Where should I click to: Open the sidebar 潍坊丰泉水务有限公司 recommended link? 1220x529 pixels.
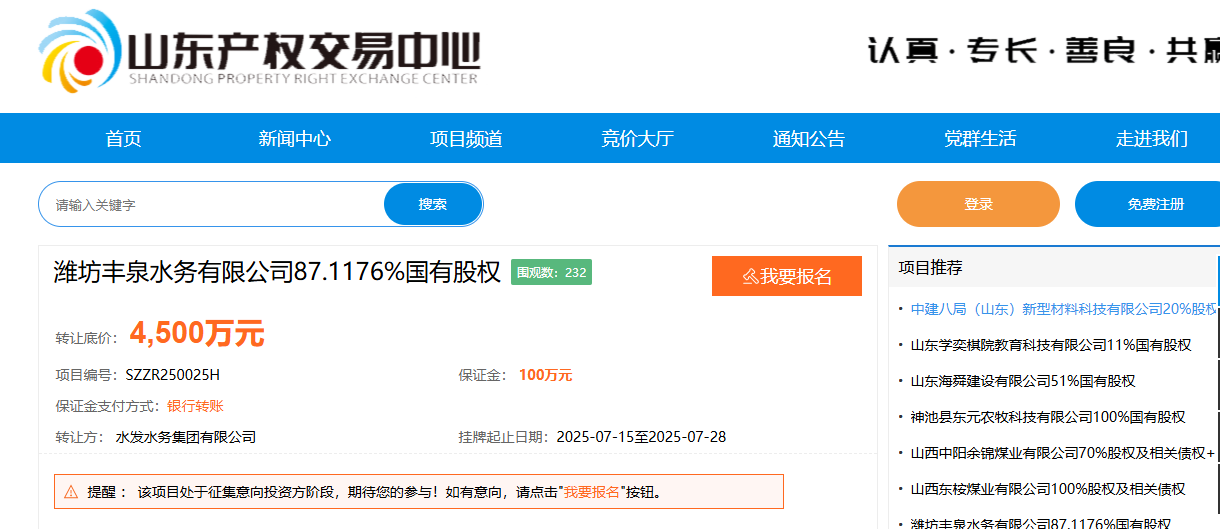click(1040, 523)
